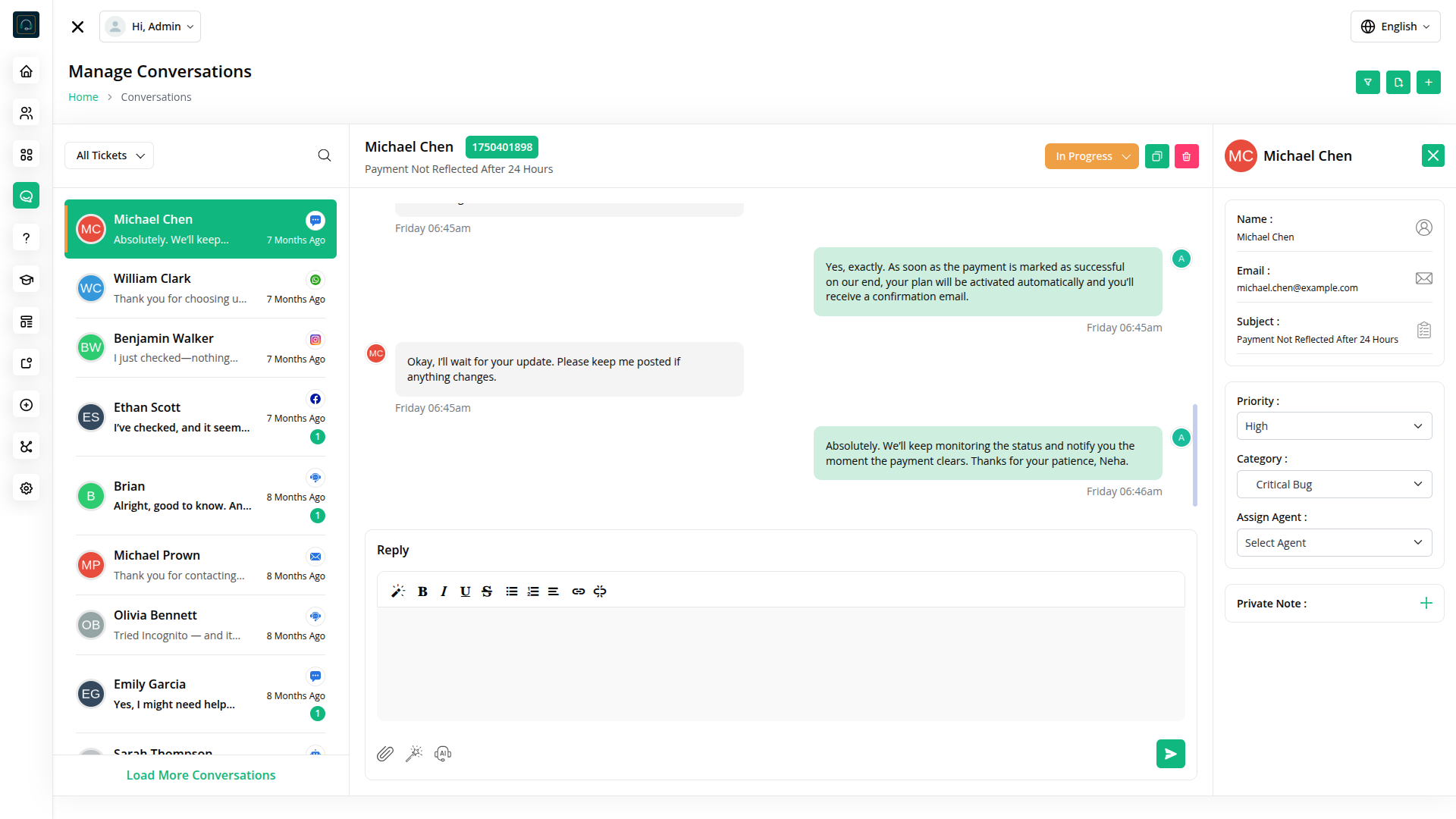Click the filter funnel button at top right
Screen dimensions: 1456x819
coord(1367,82)
